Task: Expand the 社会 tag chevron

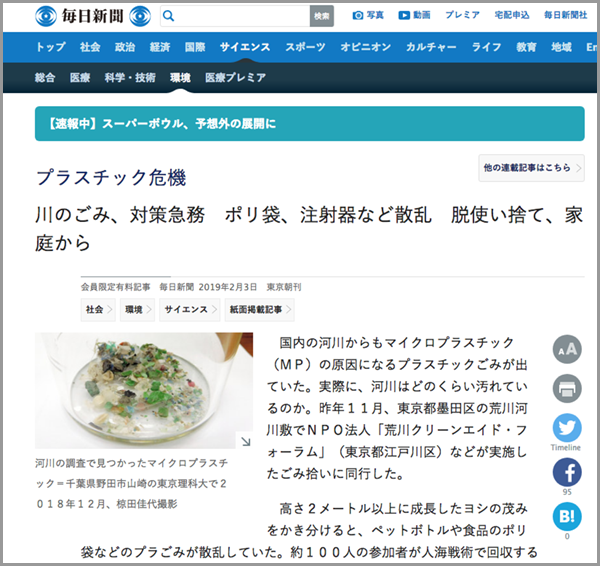Action: 109,309
